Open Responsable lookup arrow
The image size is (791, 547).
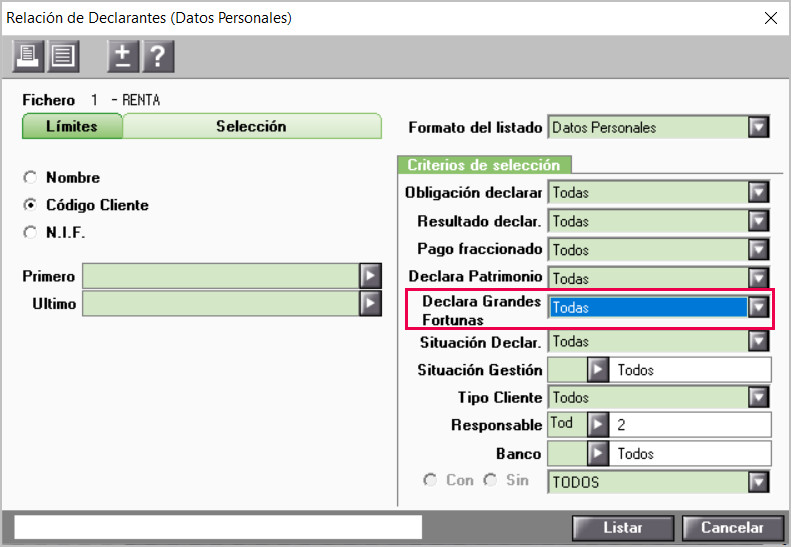(x=598, y=424)
